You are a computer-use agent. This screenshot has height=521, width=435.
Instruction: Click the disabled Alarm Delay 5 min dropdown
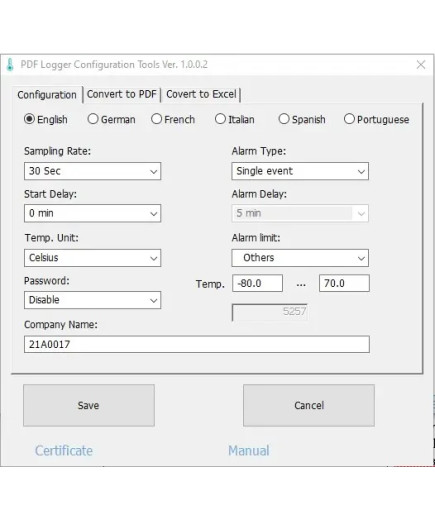pos(300,213)
